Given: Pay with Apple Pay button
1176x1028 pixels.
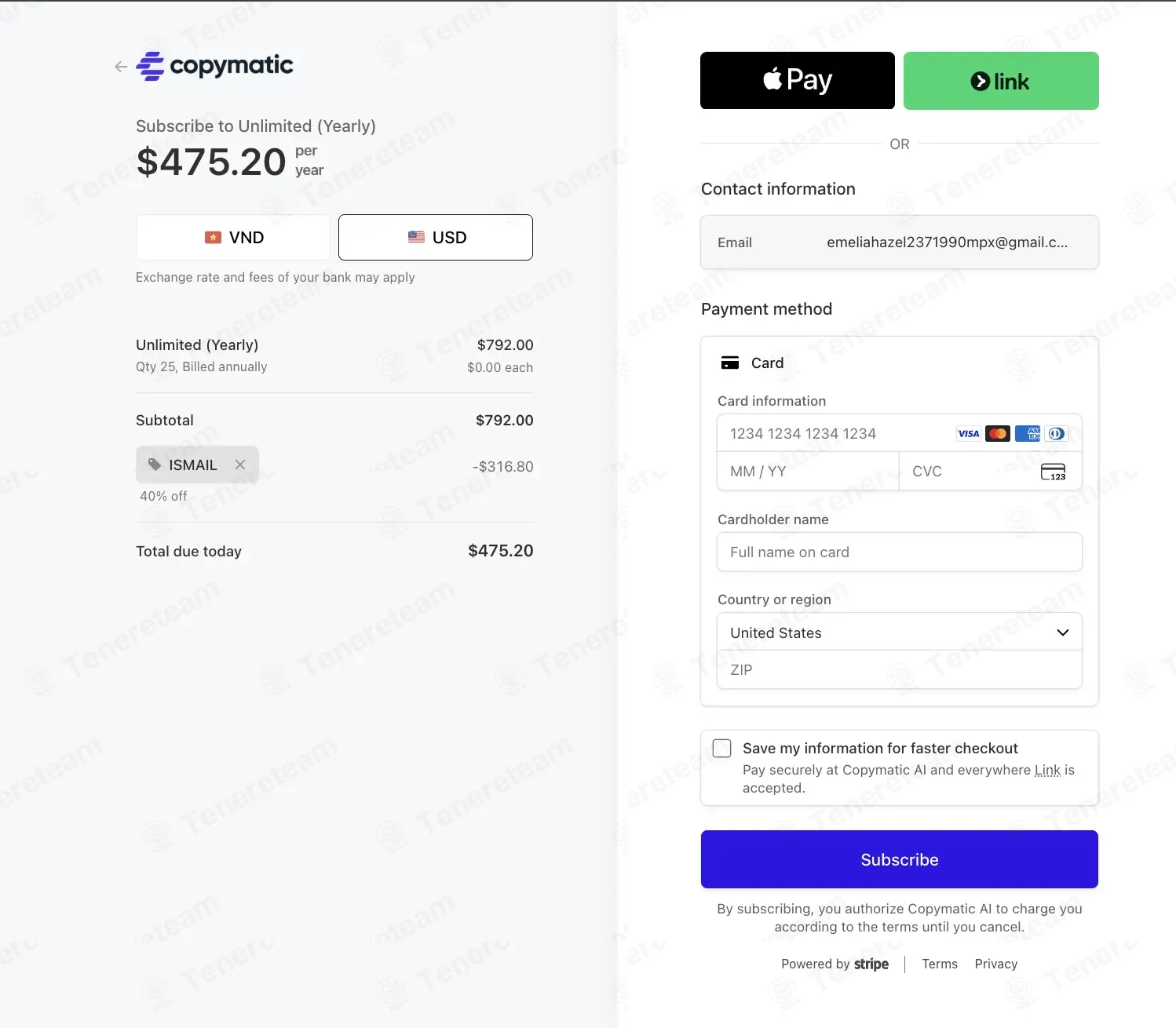Looking at the screenshot, I should coord(798,80).
